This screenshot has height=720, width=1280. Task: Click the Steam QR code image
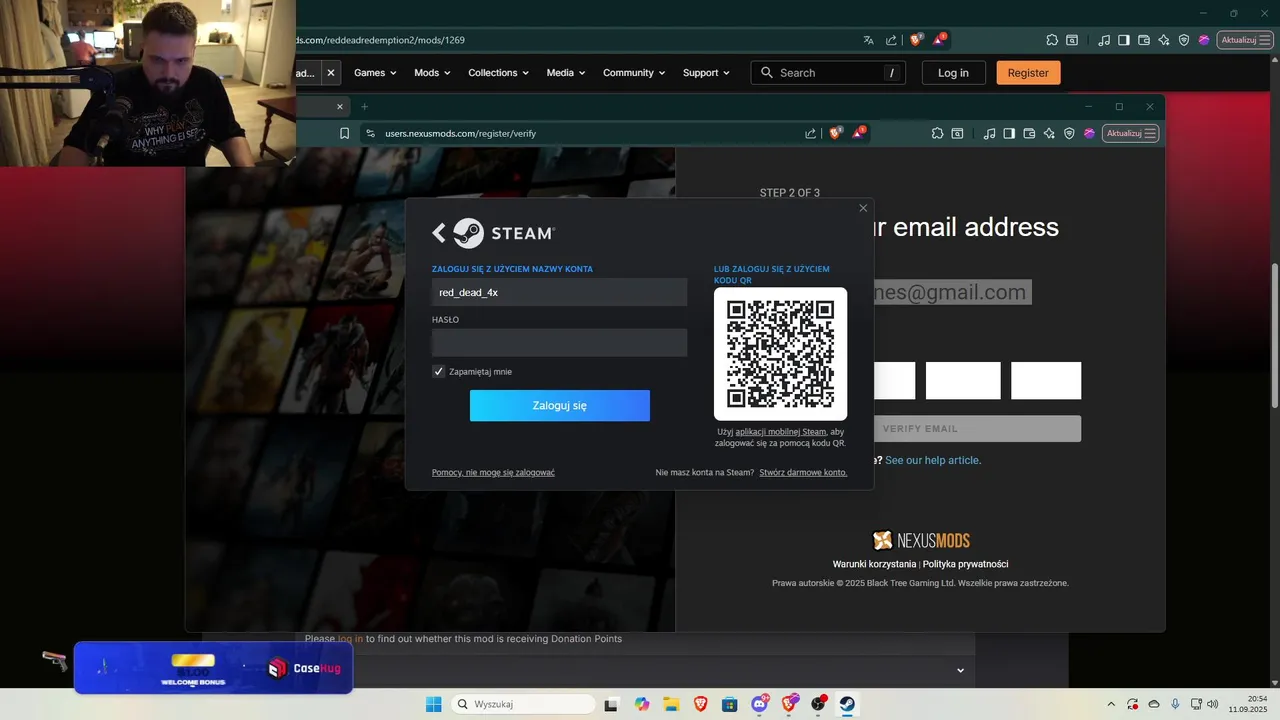(780, 354)
